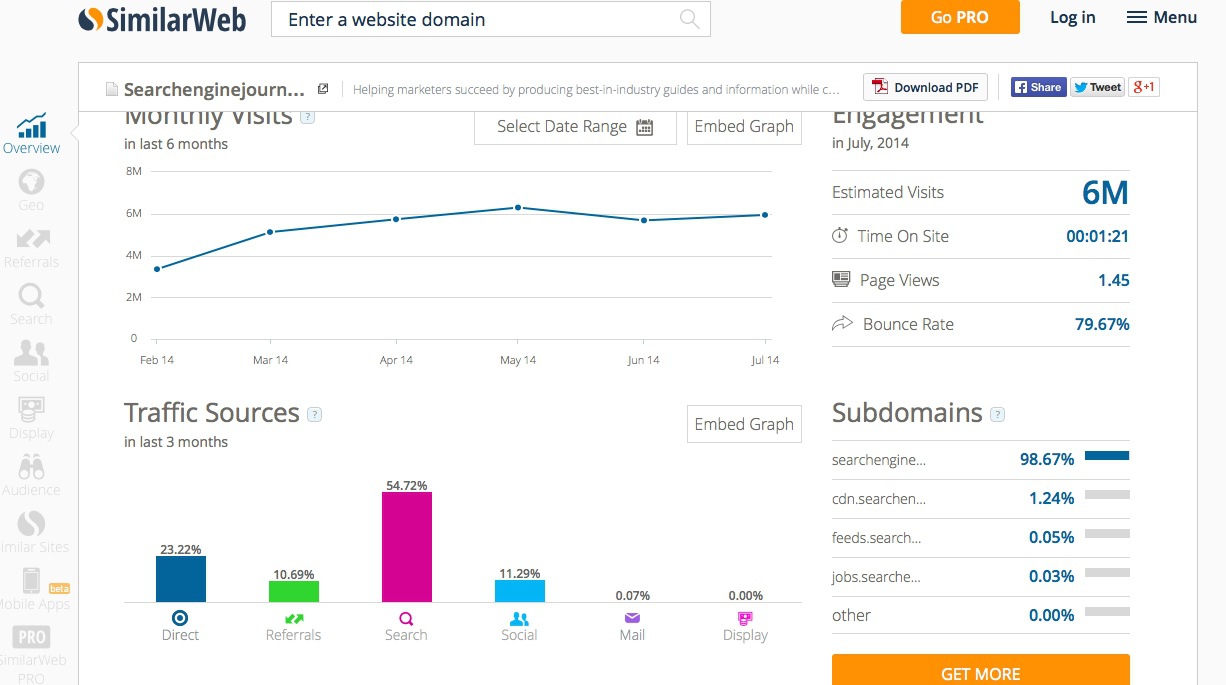Click the 00:01:21 Time On Site value
Image resolution: width=1226 pixels, height=685 pixels.
click(1098, 236)
